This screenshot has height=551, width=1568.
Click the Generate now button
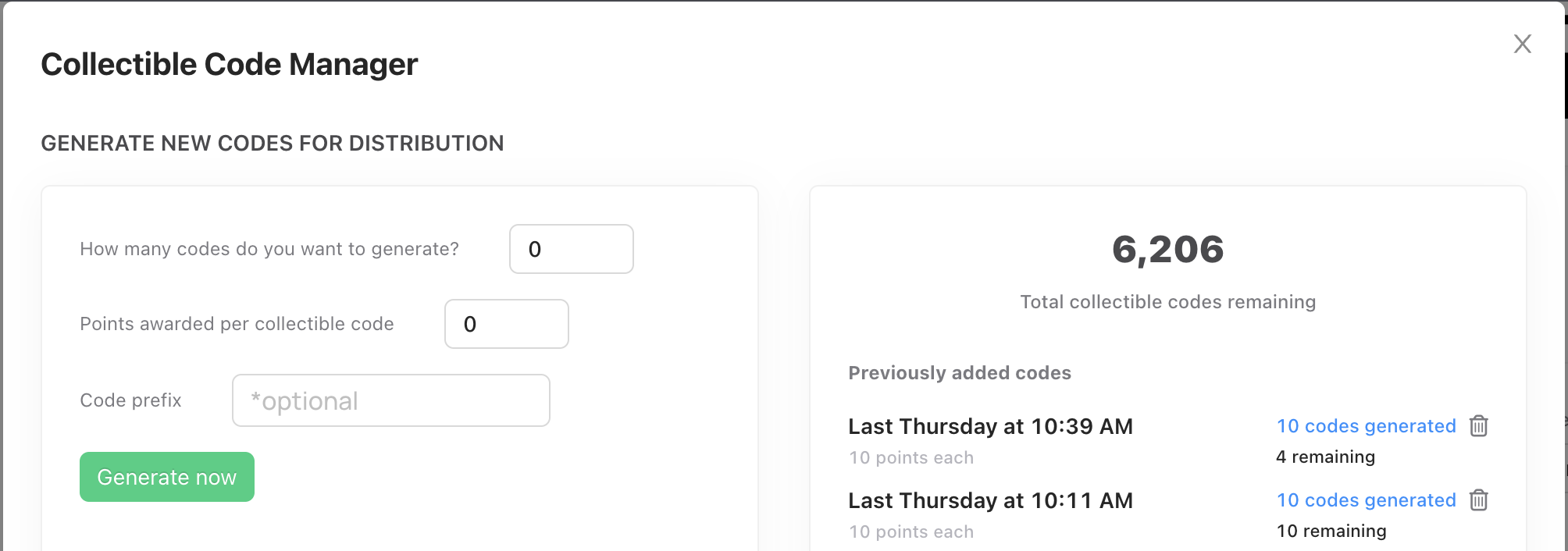coord(167,477)
